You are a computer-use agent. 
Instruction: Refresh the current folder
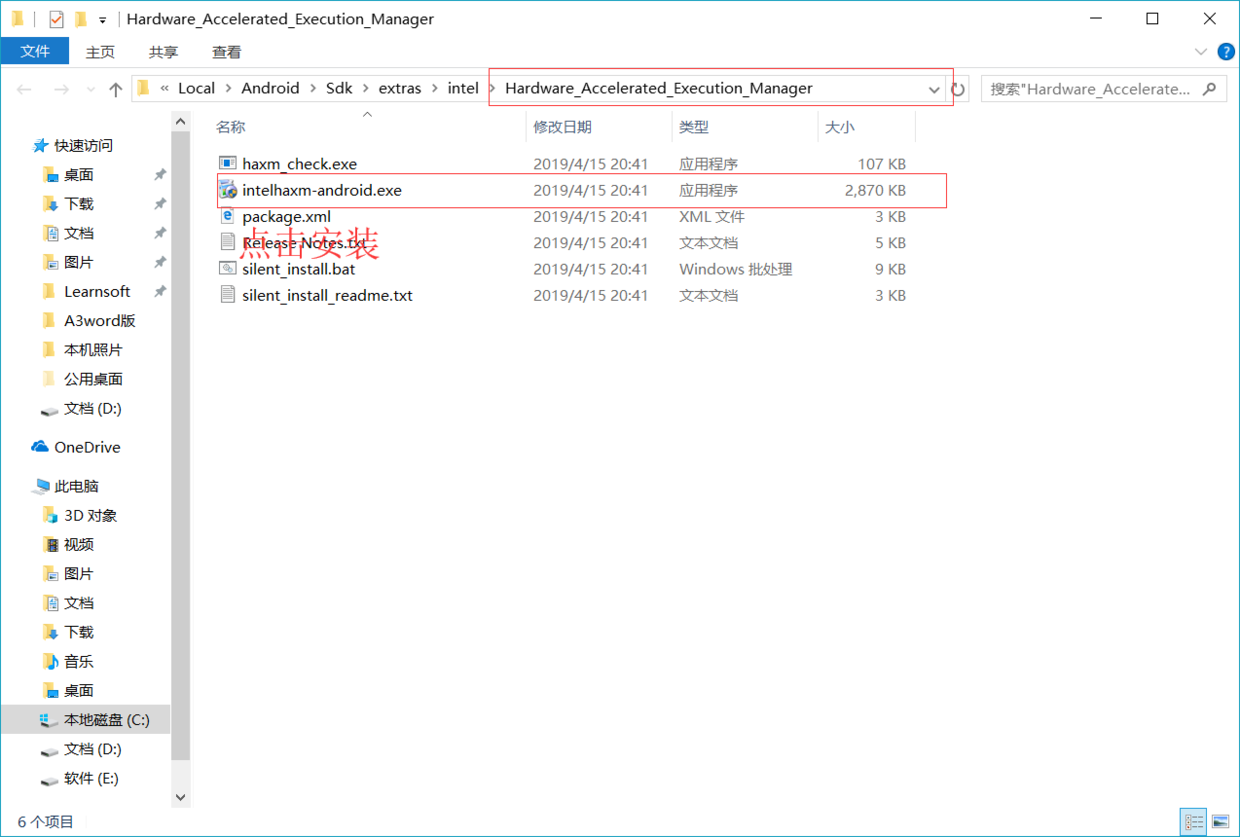(958, 89)
